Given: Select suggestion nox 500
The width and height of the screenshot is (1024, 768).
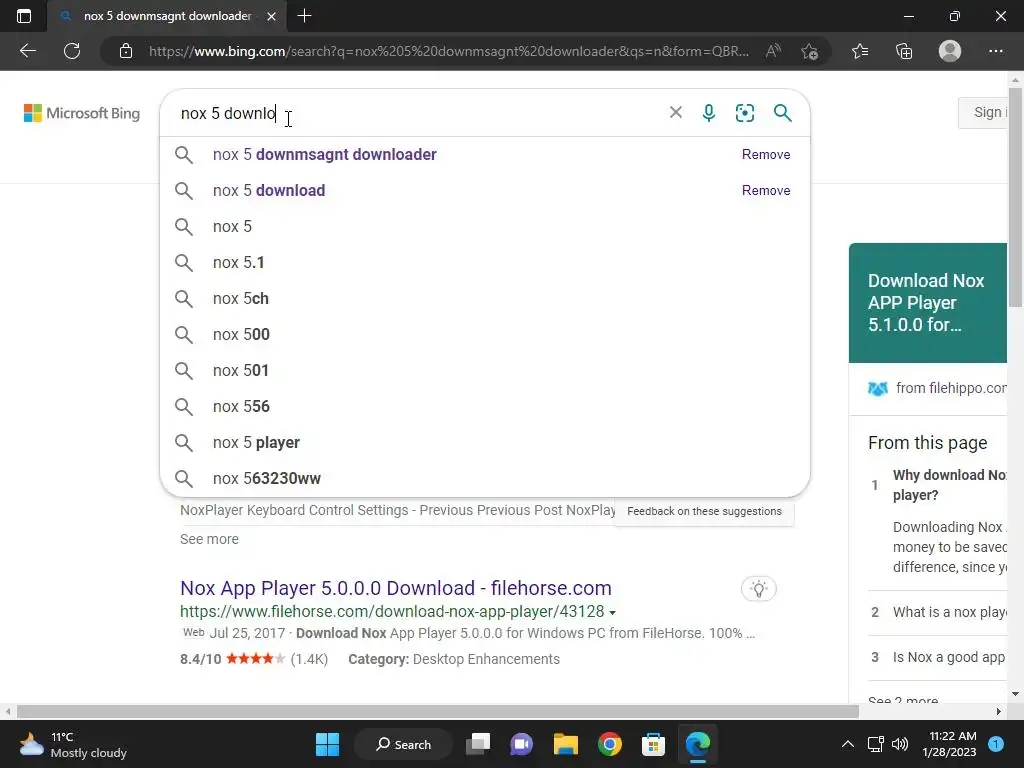Looking at the screenshot, I should point(485,334).
